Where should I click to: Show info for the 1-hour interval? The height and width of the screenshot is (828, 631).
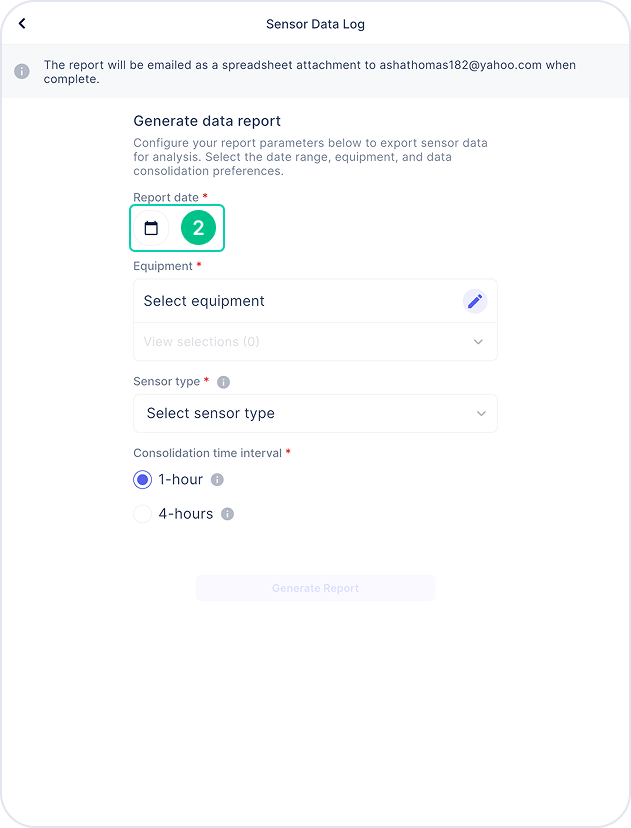217,479
